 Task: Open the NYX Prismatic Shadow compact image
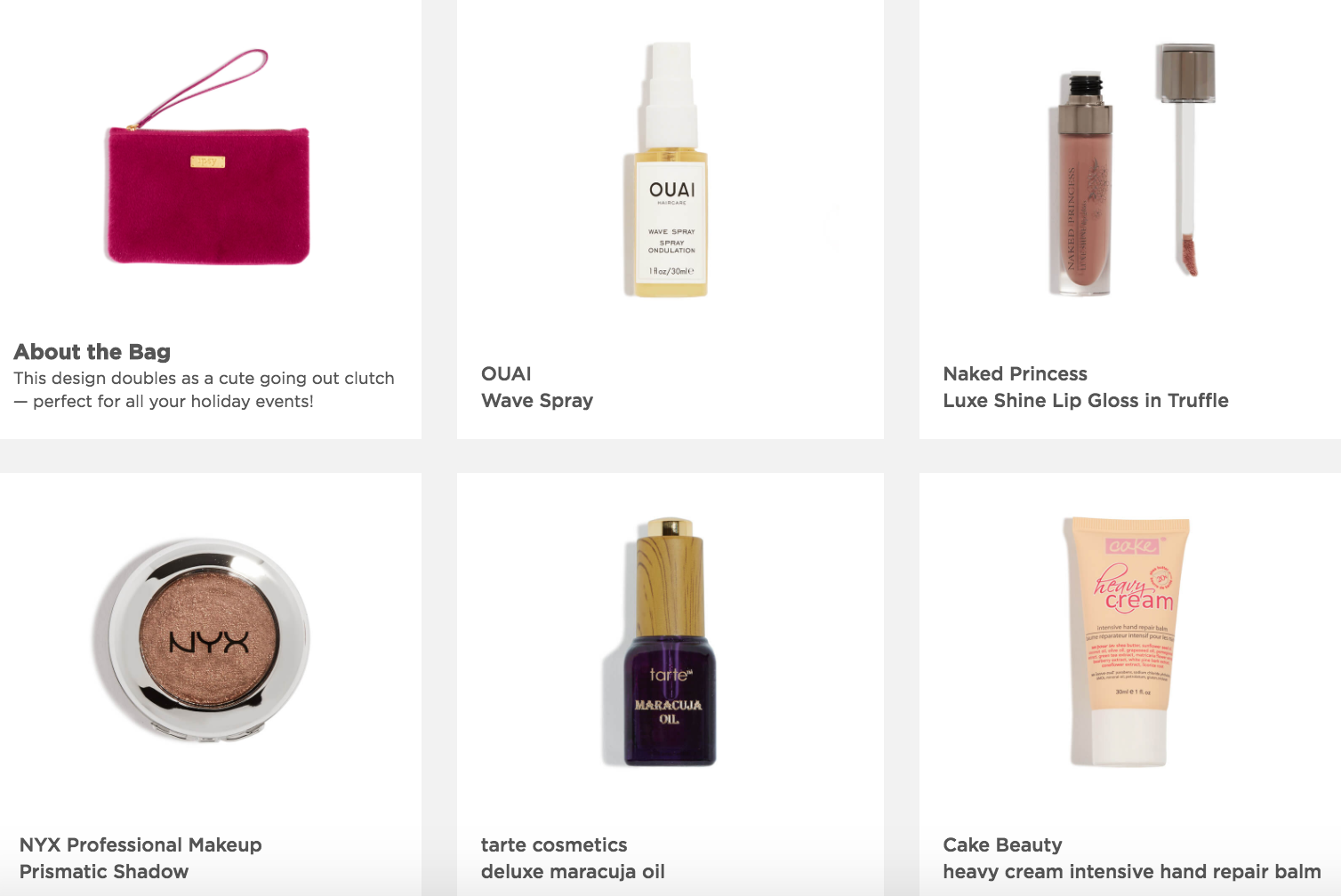click(x=203, y=638)
